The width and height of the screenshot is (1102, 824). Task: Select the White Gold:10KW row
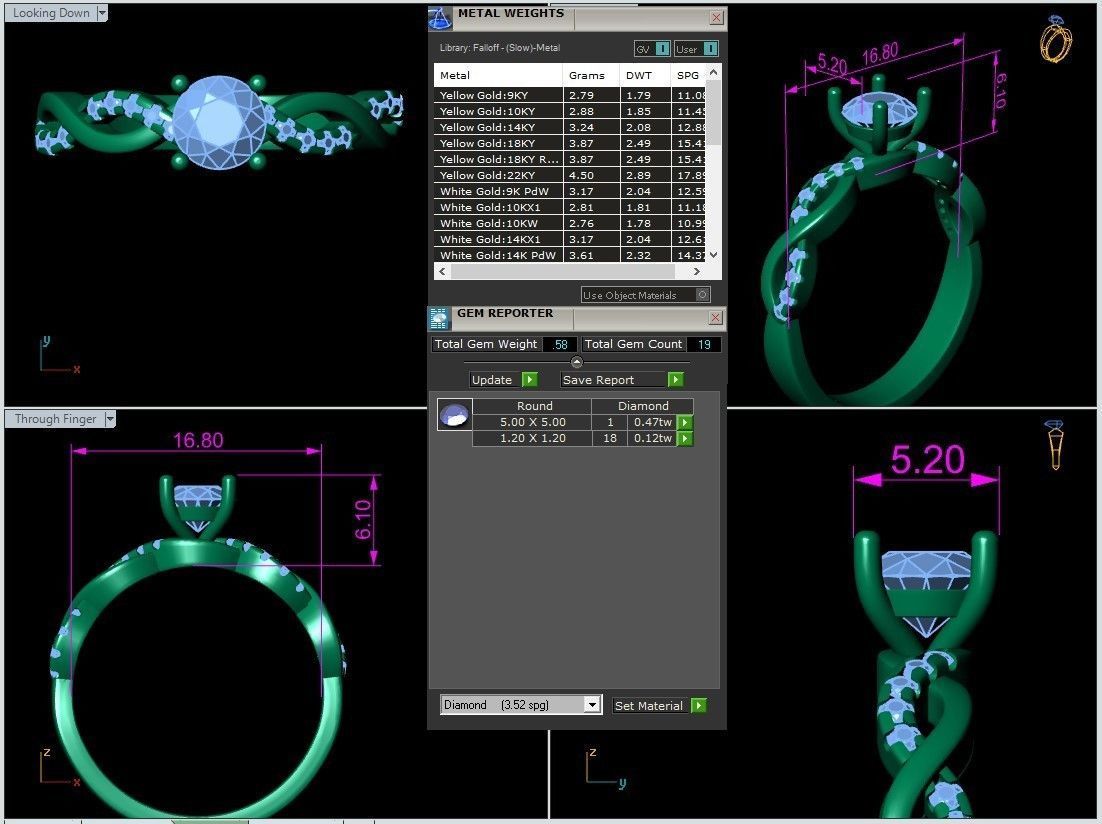[x=570, y=223]
